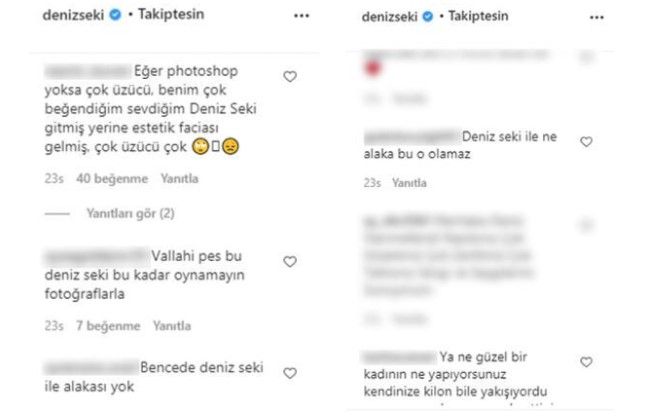The width and height of the screenshot is (656, 416).
Task: Toggle left 'Takiptesin' following status
Action: point(171,14)
